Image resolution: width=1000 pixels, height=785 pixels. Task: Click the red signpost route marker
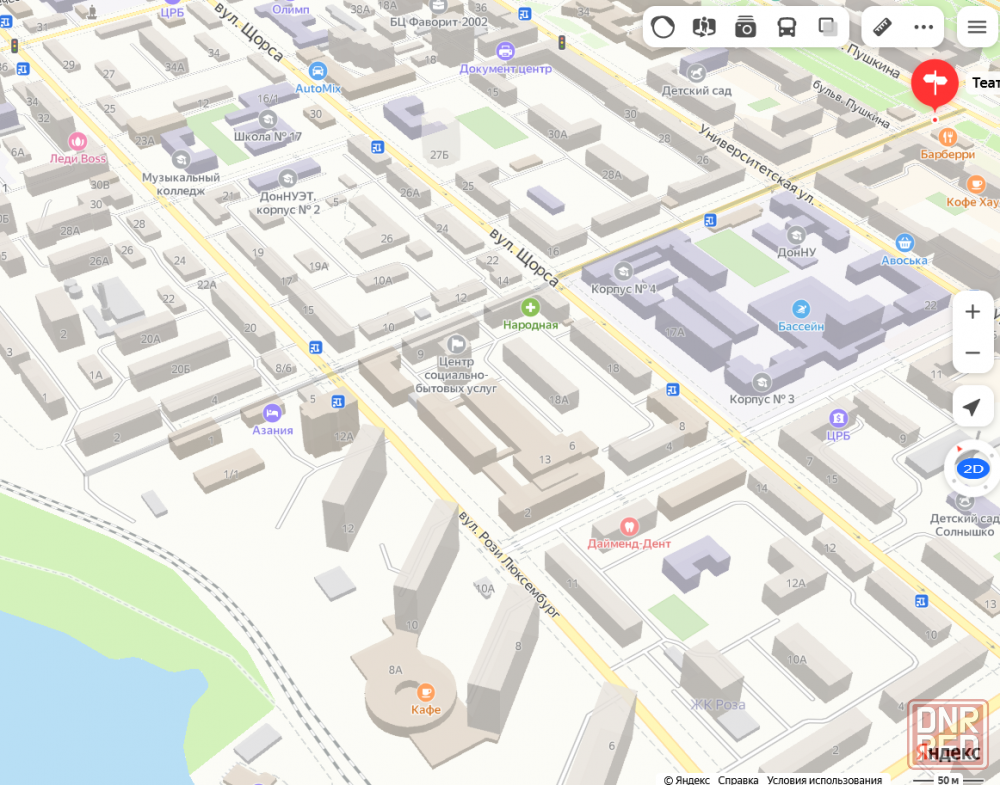coord(934,85)
